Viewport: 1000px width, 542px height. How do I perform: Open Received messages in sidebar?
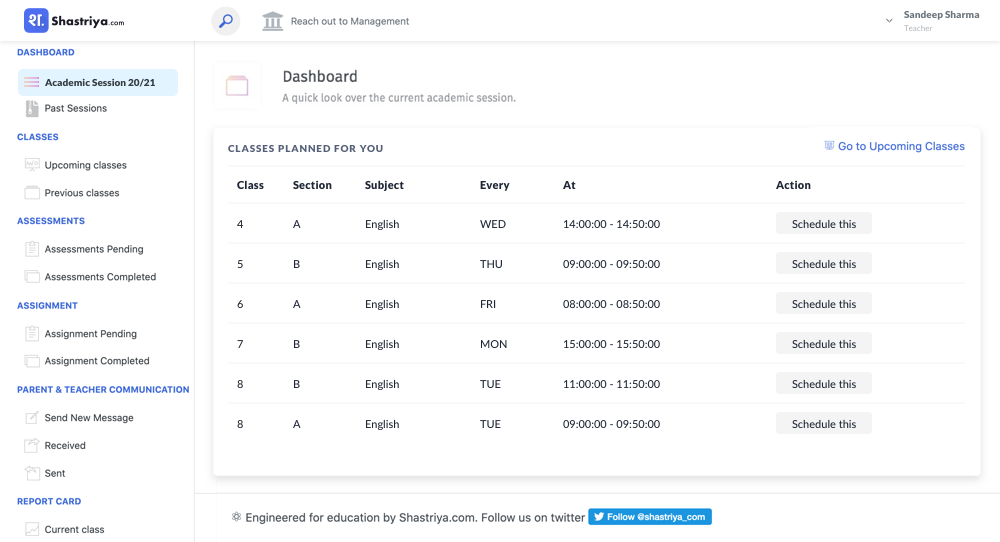click(65, 446)
